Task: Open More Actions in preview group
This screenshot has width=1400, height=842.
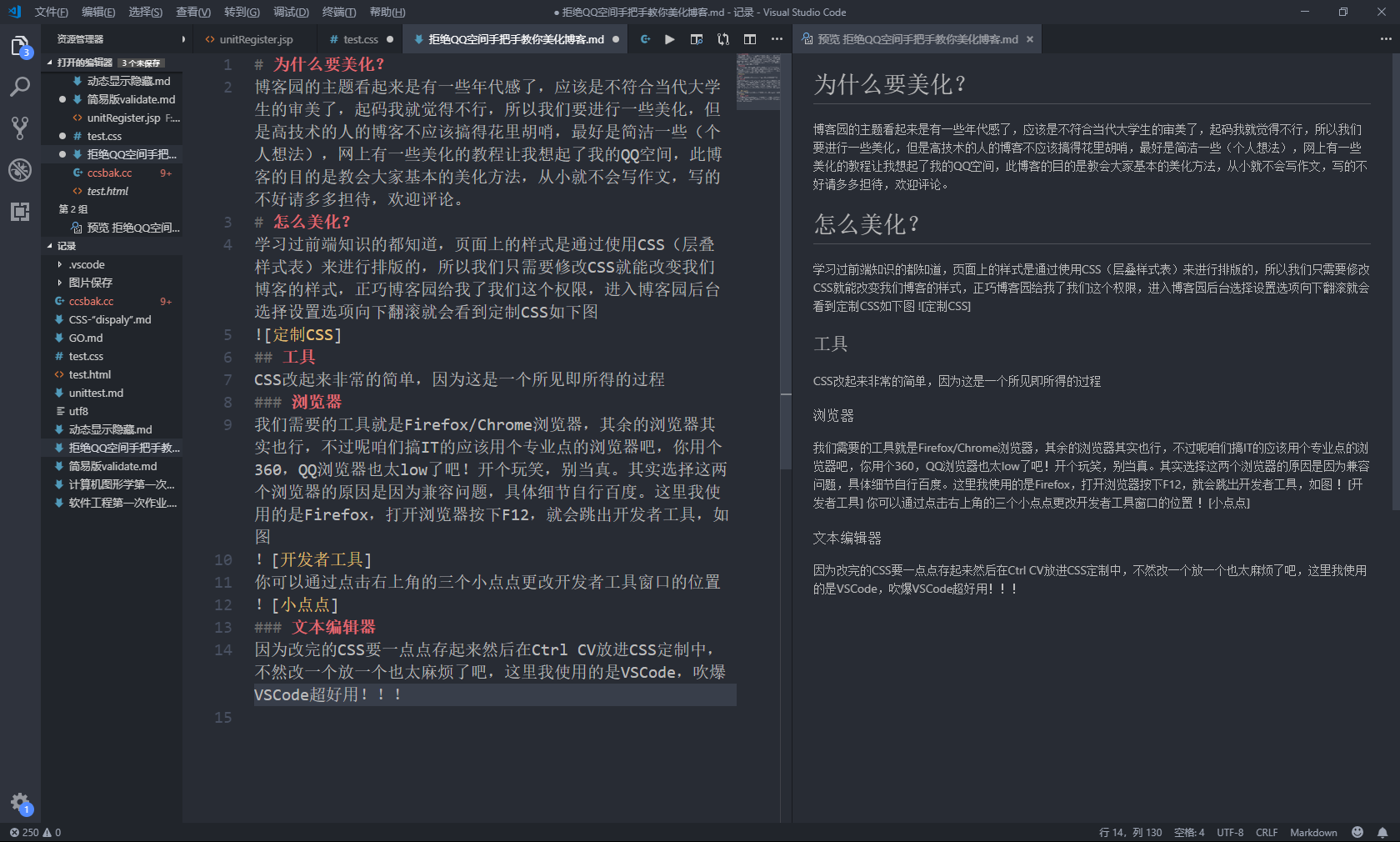Action: point(1386,39)
